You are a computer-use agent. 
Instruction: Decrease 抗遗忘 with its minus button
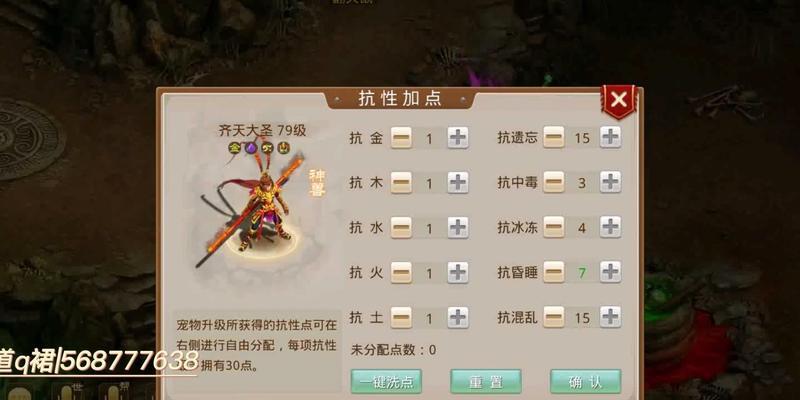(554, 137)
